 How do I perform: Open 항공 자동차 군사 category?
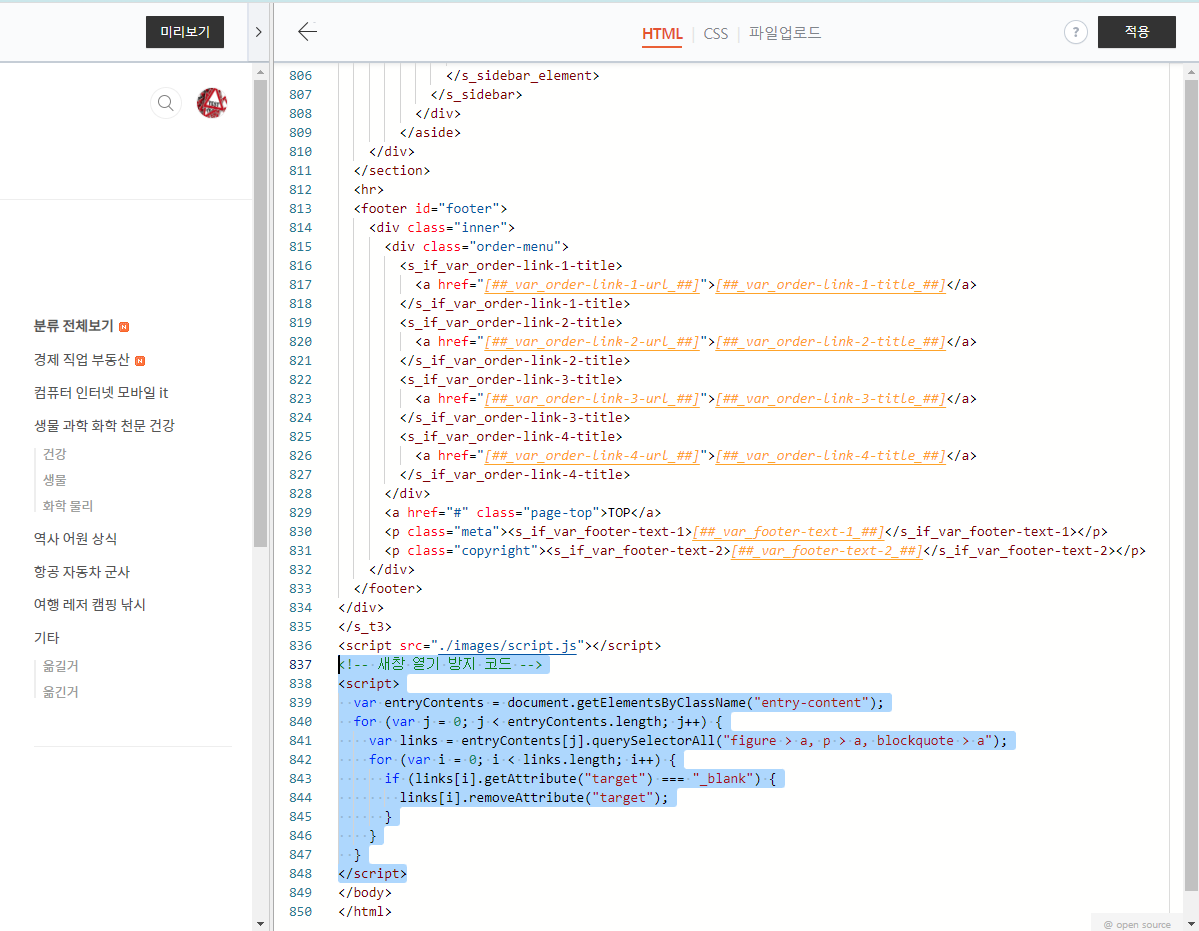[82, 571]
